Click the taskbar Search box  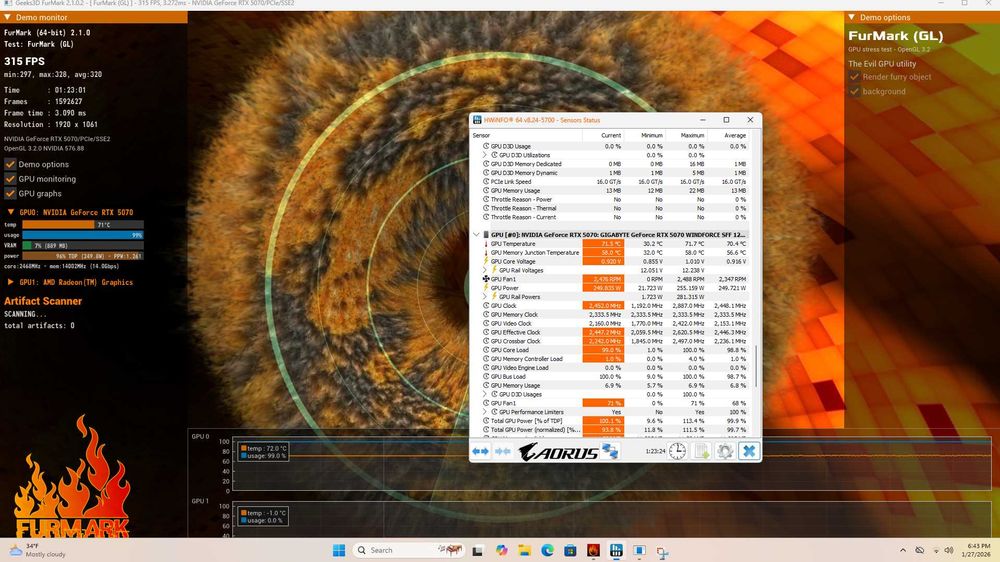pyautogui.click(x=408, y=550)
